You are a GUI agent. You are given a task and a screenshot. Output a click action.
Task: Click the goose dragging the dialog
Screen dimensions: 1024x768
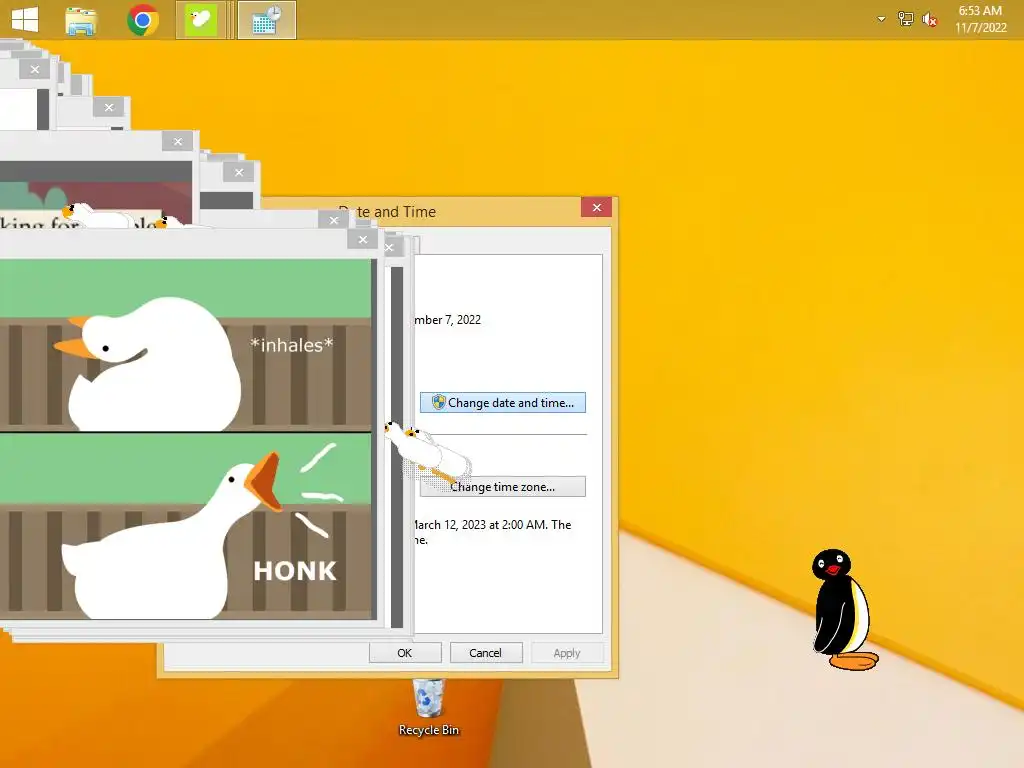[x=428, y=452]
